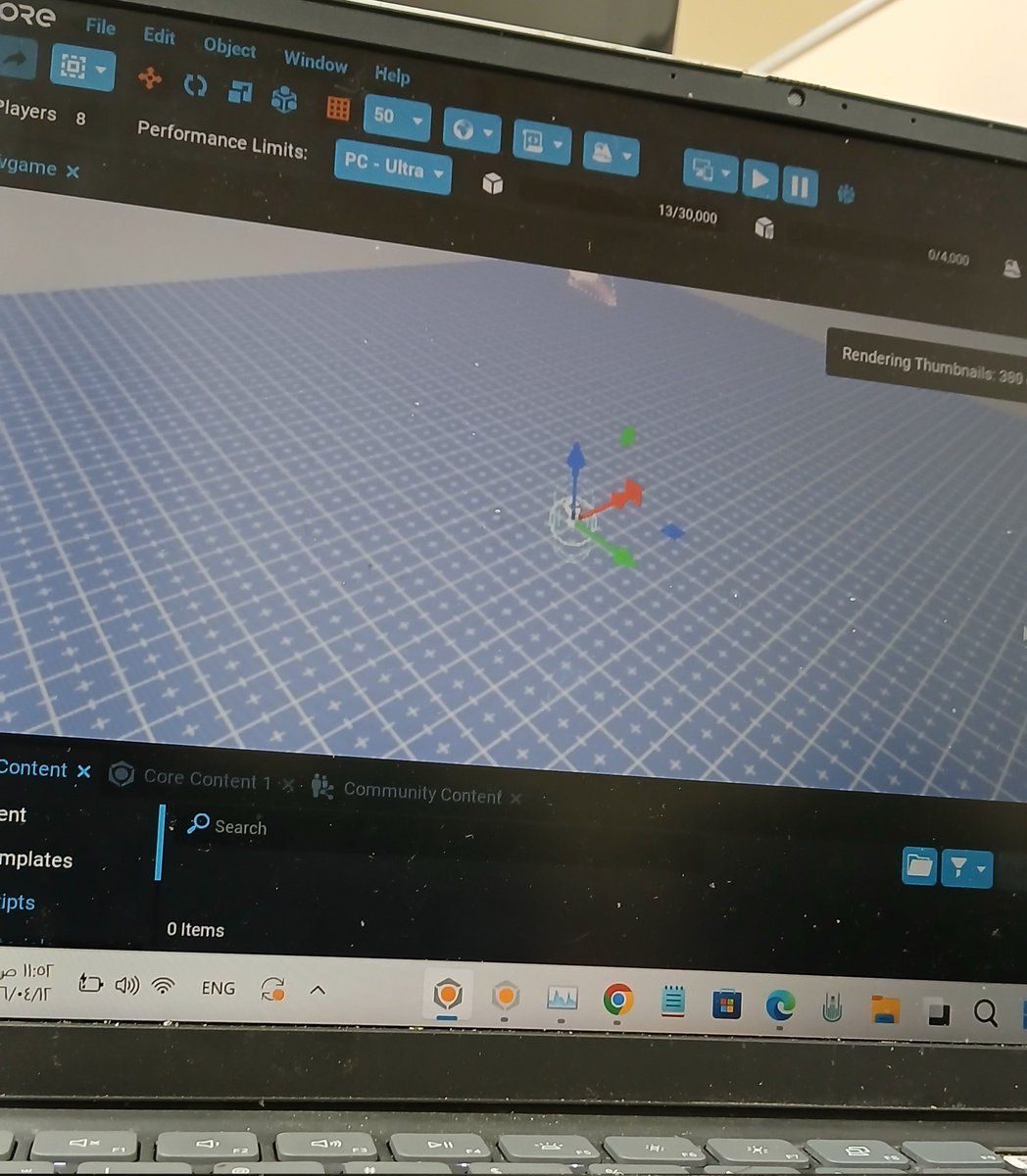The width and height of the screenshot is (1027, 1176).
Task: Click the search magnifier icon
Action: (198, 822)
